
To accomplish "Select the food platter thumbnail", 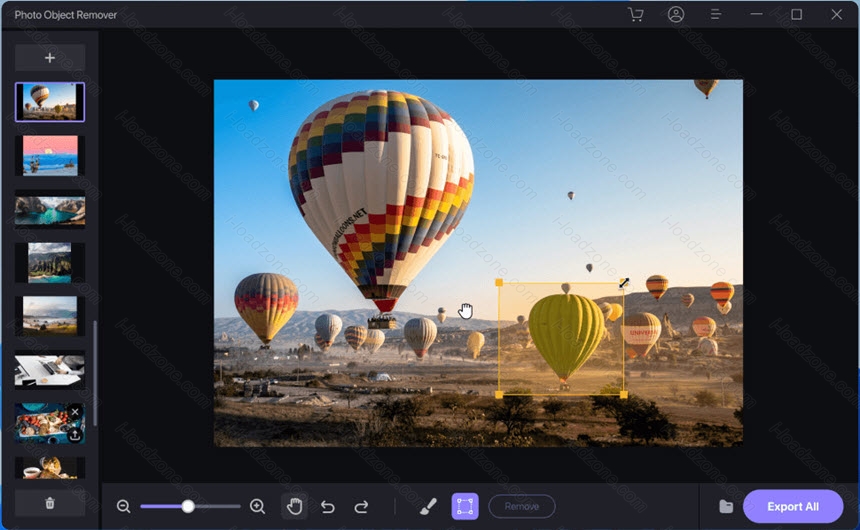I will click(x=44, y=424).
